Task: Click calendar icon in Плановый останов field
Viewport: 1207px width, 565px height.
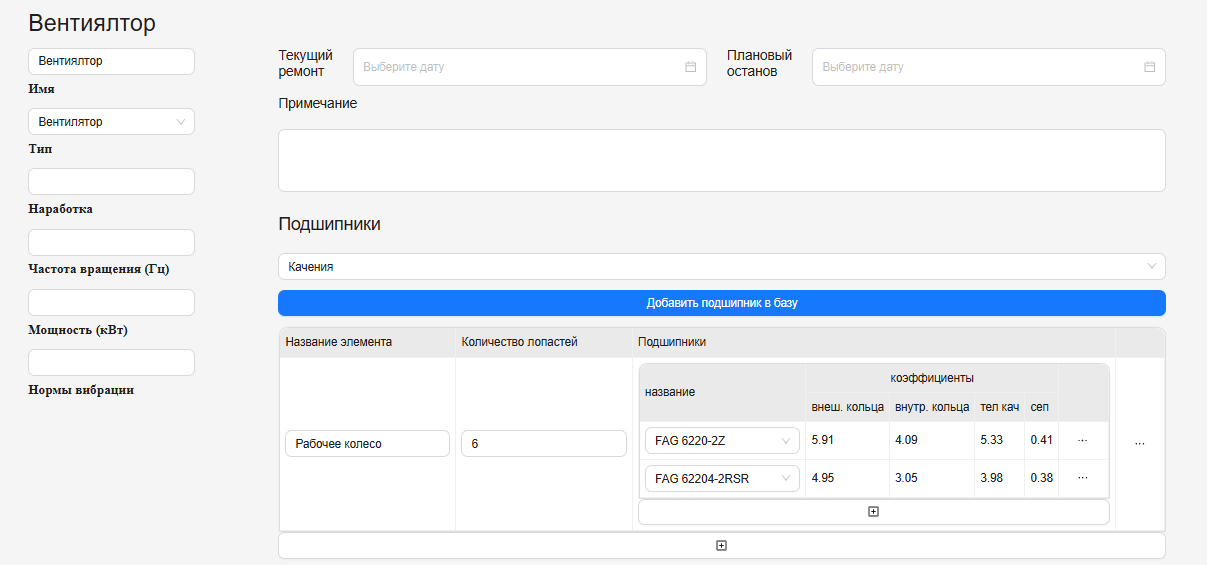Action: coord(1149,67)
